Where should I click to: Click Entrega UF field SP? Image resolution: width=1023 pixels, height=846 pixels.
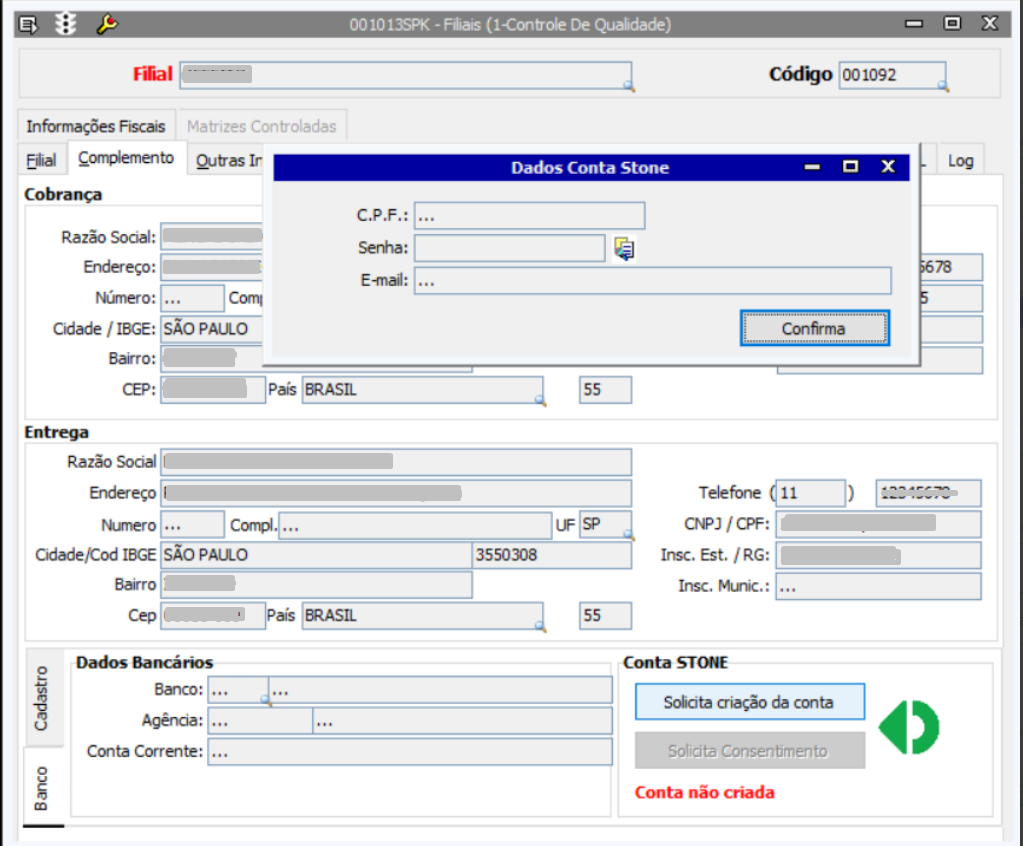[x=605, y=525]
